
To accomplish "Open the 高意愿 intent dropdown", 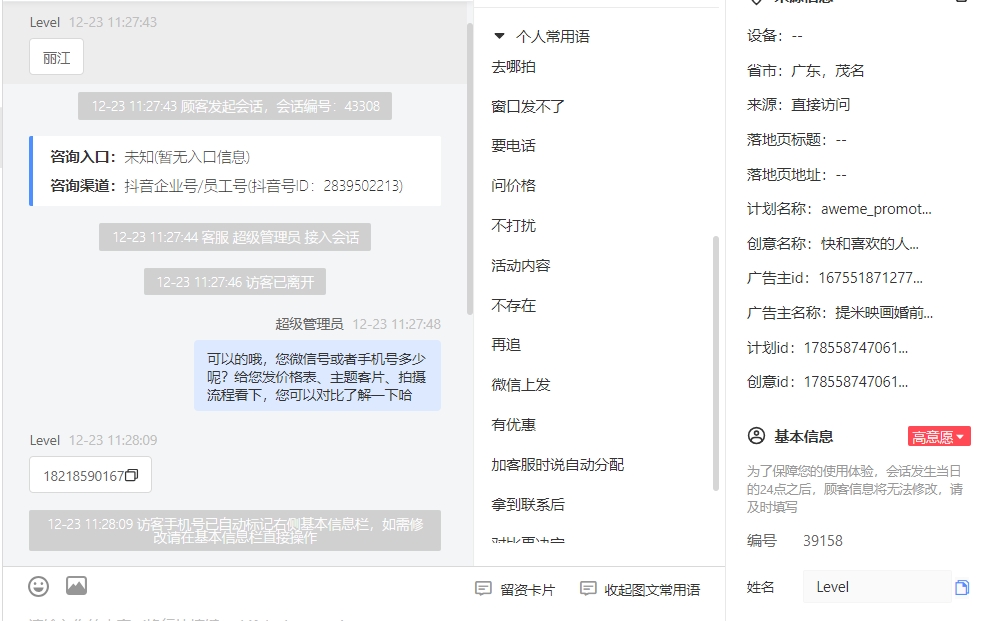I will [x=939, y=436].
